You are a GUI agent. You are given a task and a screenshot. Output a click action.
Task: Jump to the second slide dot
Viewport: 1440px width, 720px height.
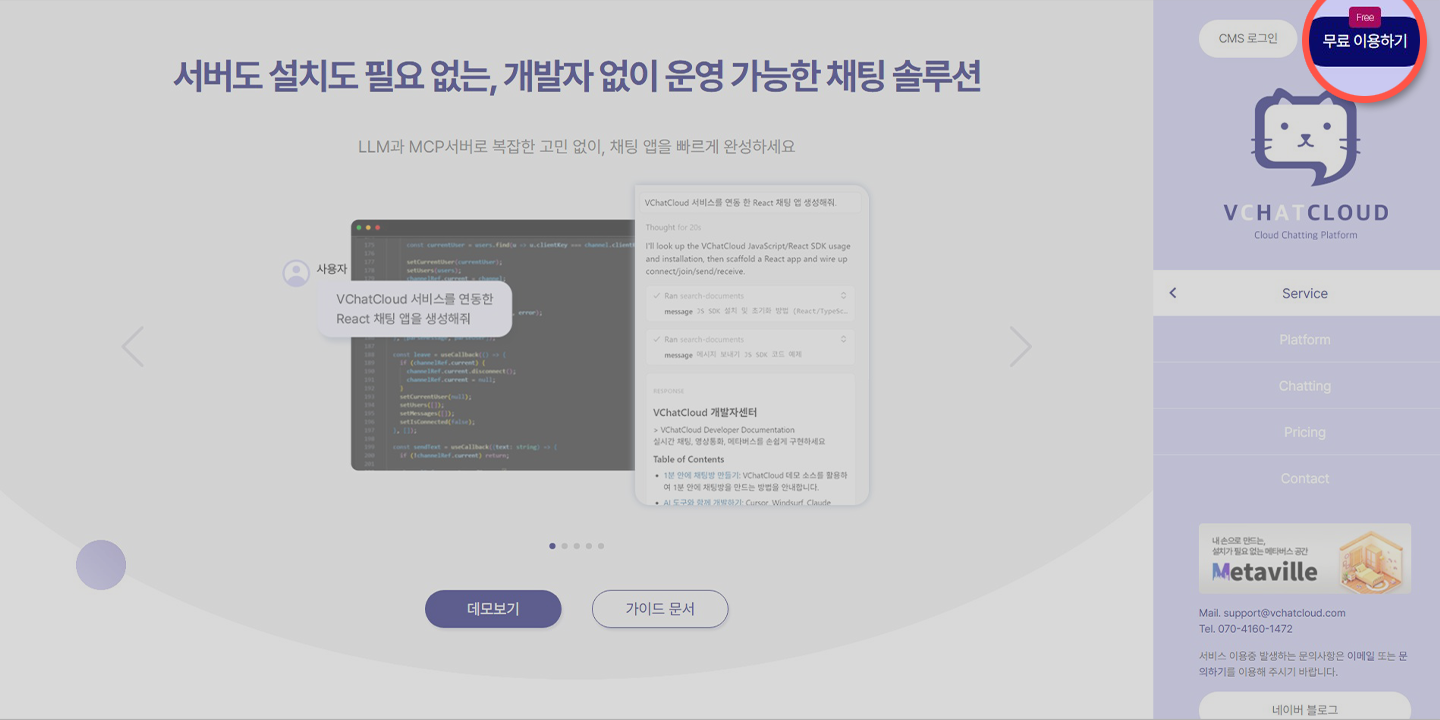(564, 546)
